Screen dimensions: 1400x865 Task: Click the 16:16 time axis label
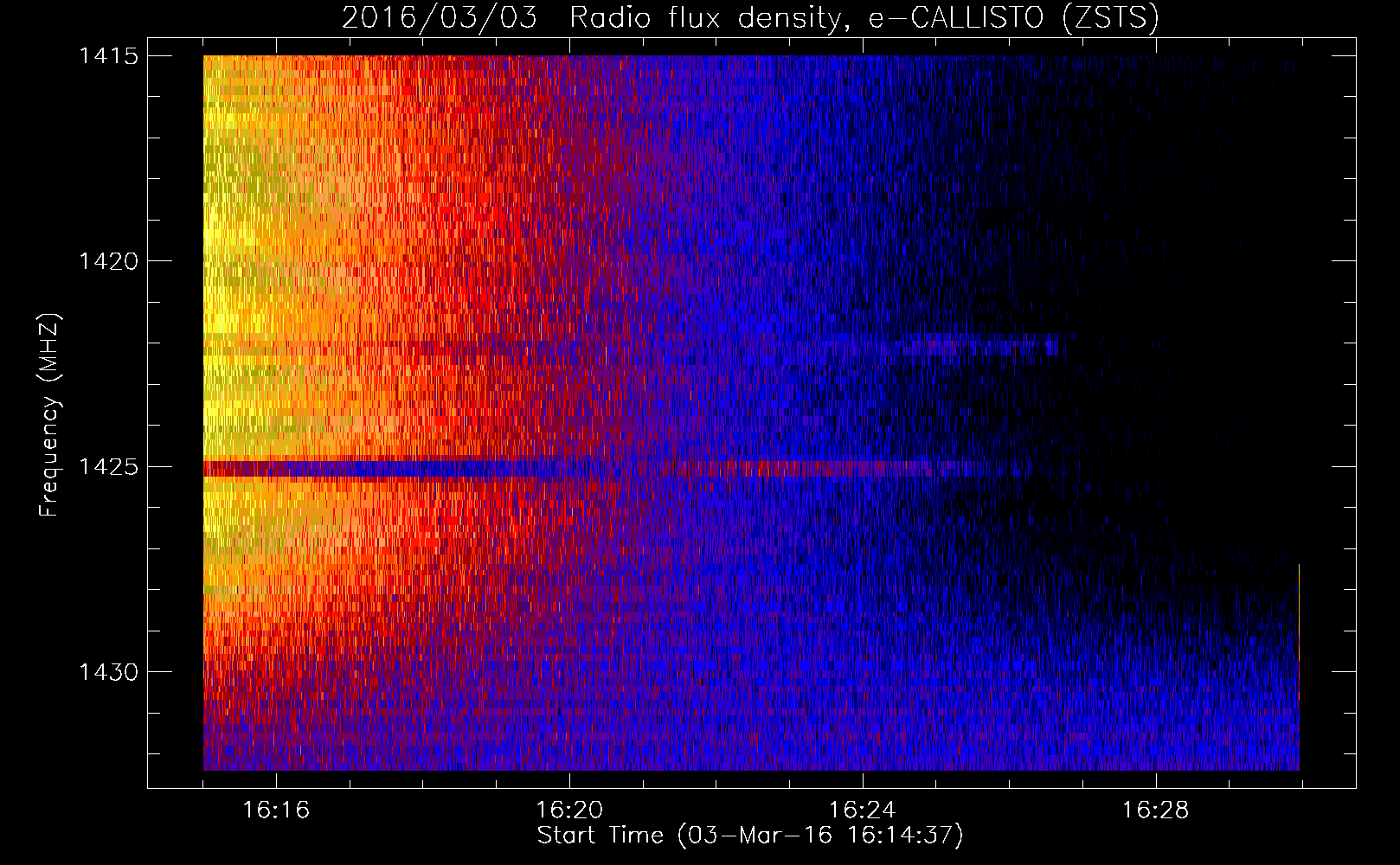(276, 811)
